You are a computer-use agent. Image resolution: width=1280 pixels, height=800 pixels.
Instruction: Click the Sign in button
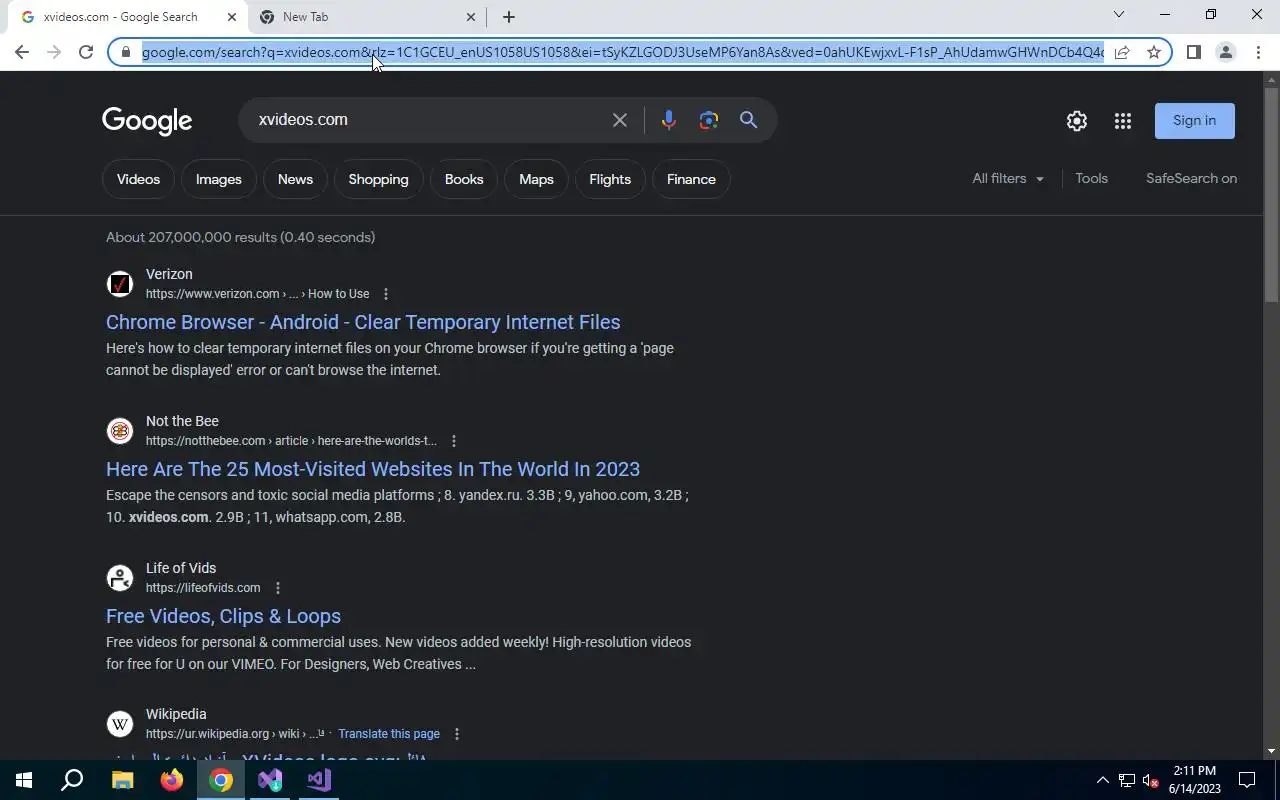click(x=1195, y=121)
